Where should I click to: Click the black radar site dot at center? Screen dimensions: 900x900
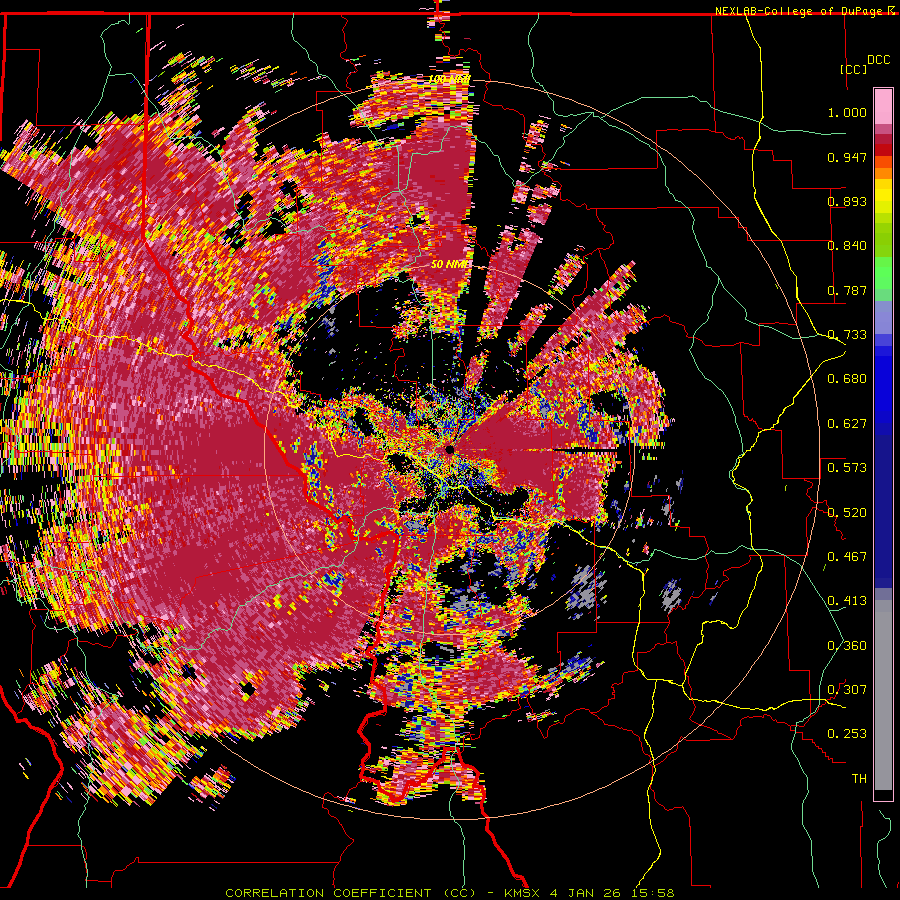[450, 450]
